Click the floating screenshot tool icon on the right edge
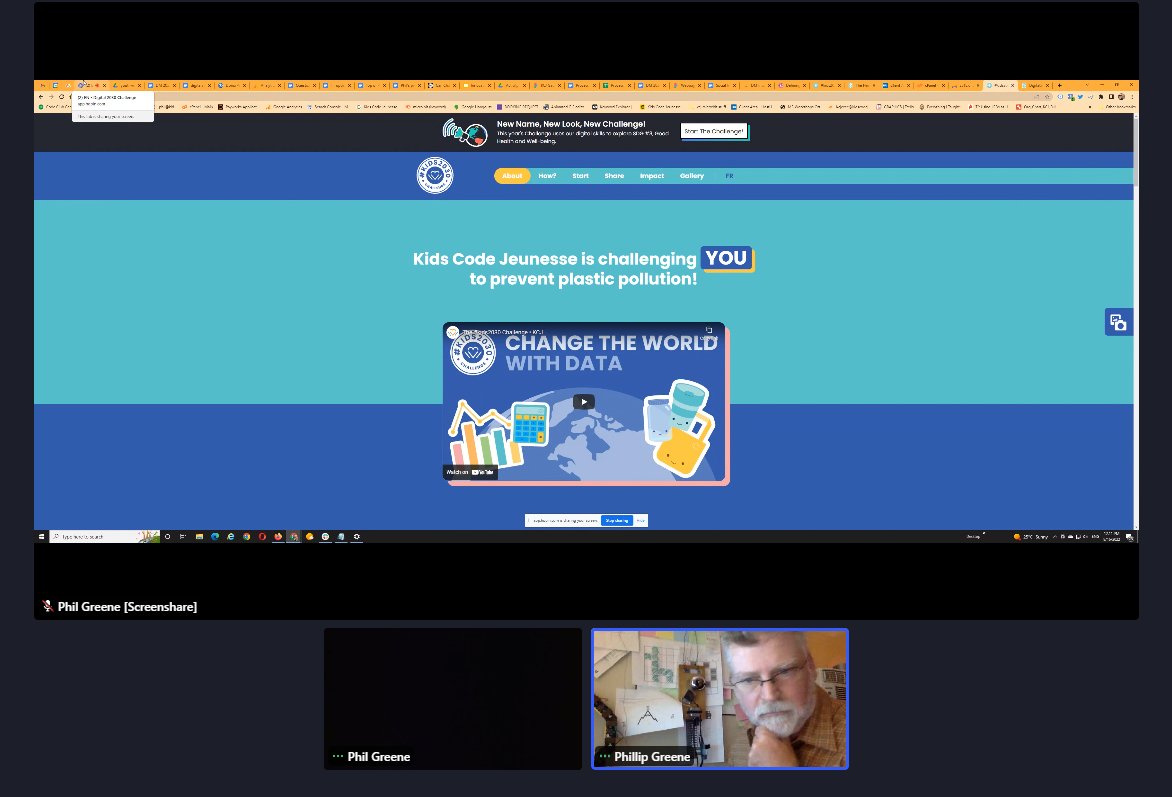1172x797 pixels. coord(1118,322)
